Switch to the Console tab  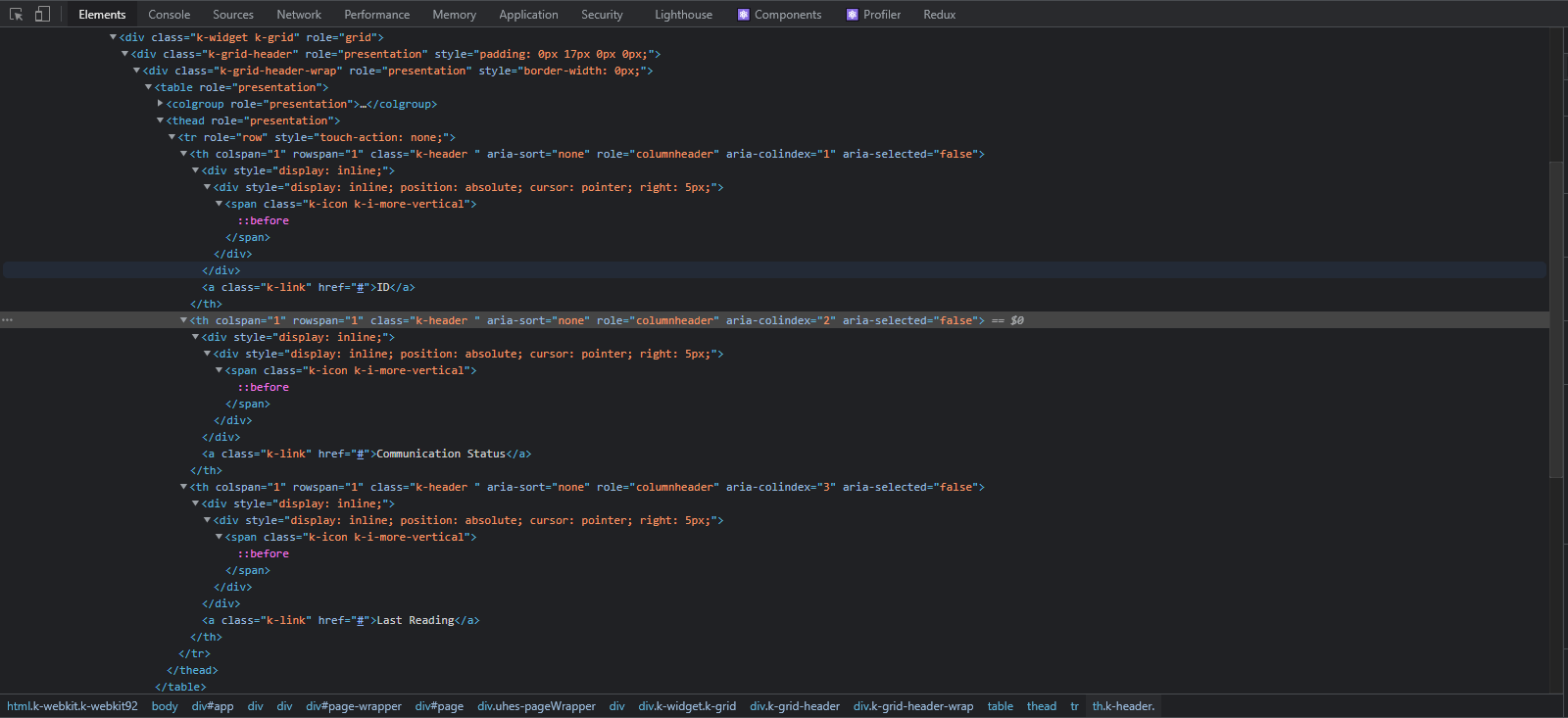click(x=170, y=15)
